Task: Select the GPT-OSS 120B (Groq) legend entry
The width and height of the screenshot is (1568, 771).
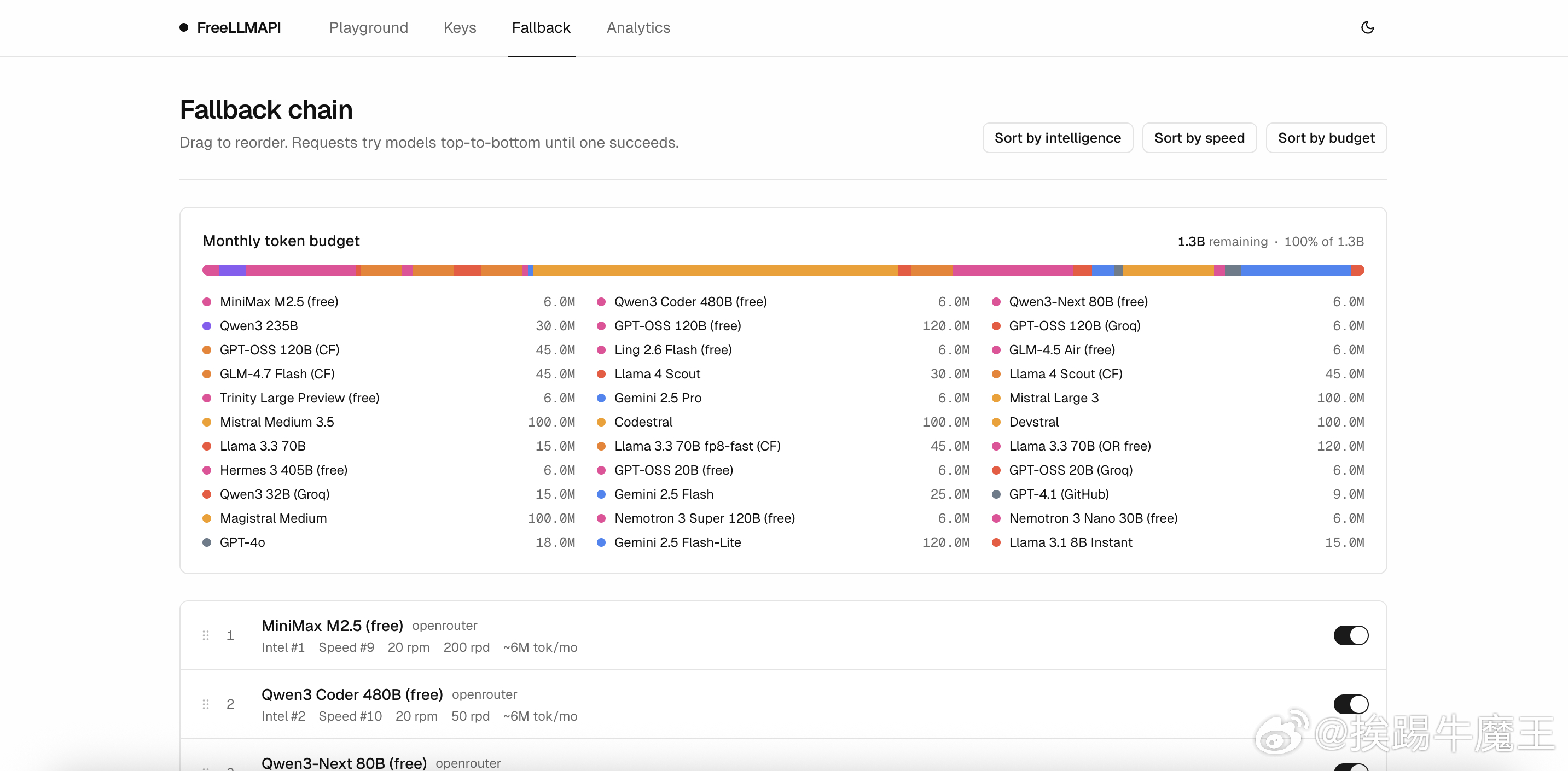Action: 1178,326
